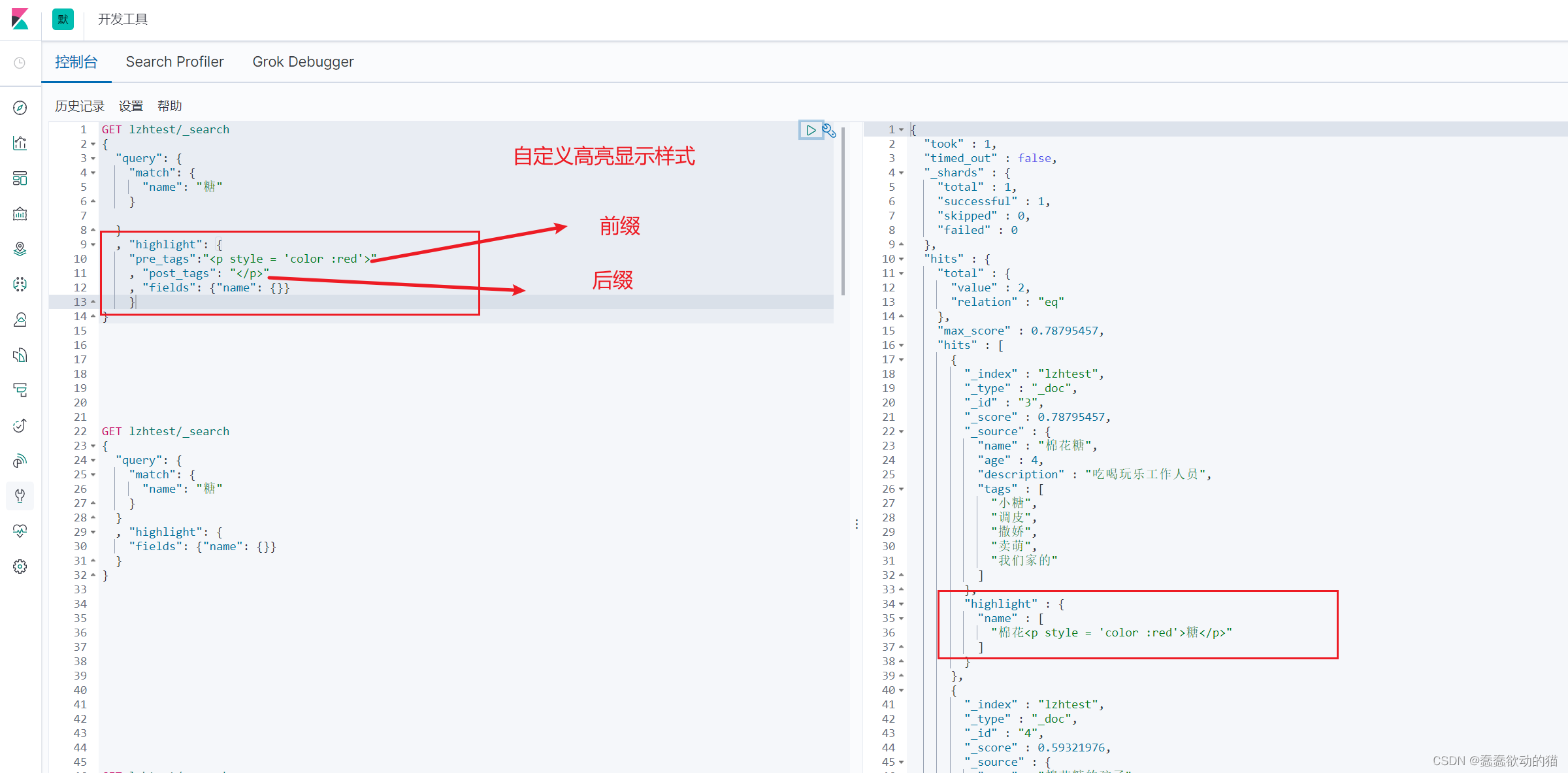
Task: Click the editor vertical scrollbar
Action: coord(843,211)
